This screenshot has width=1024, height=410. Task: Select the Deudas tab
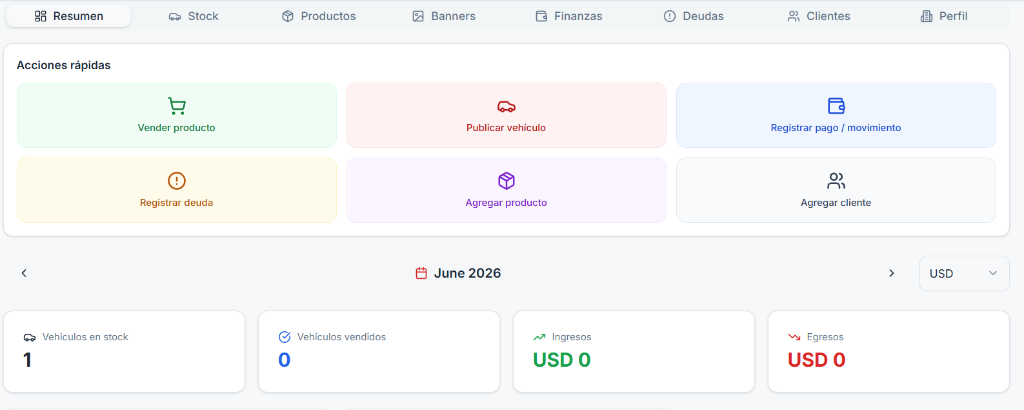pyautogui.click(x=694, y=16)
